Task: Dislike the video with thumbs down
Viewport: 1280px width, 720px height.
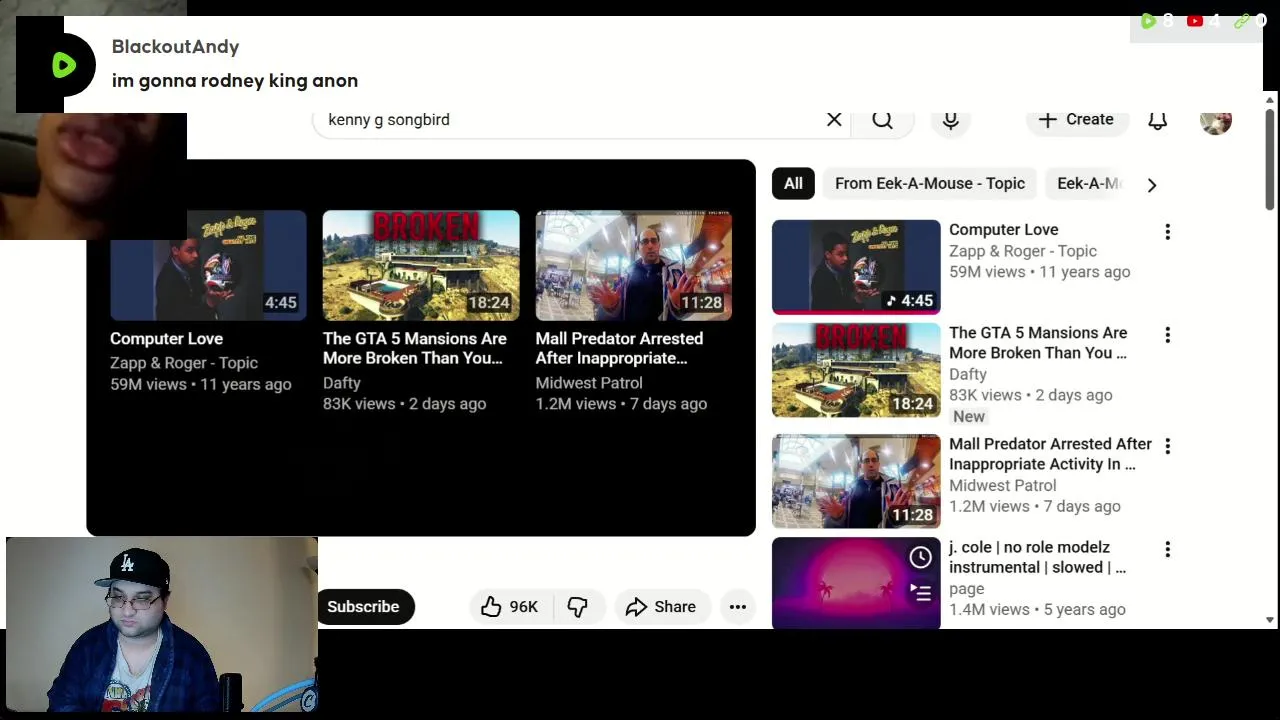Action: [x=577, y=607]
